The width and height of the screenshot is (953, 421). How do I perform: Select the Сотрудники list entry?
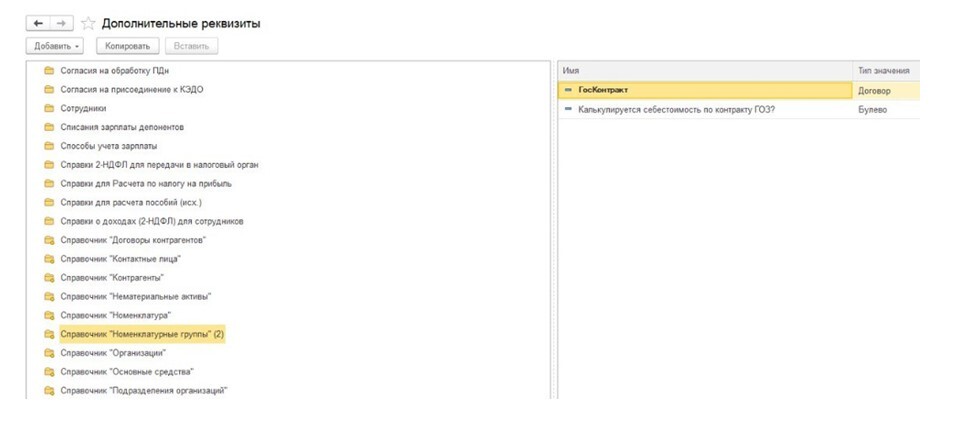[83, 108]
